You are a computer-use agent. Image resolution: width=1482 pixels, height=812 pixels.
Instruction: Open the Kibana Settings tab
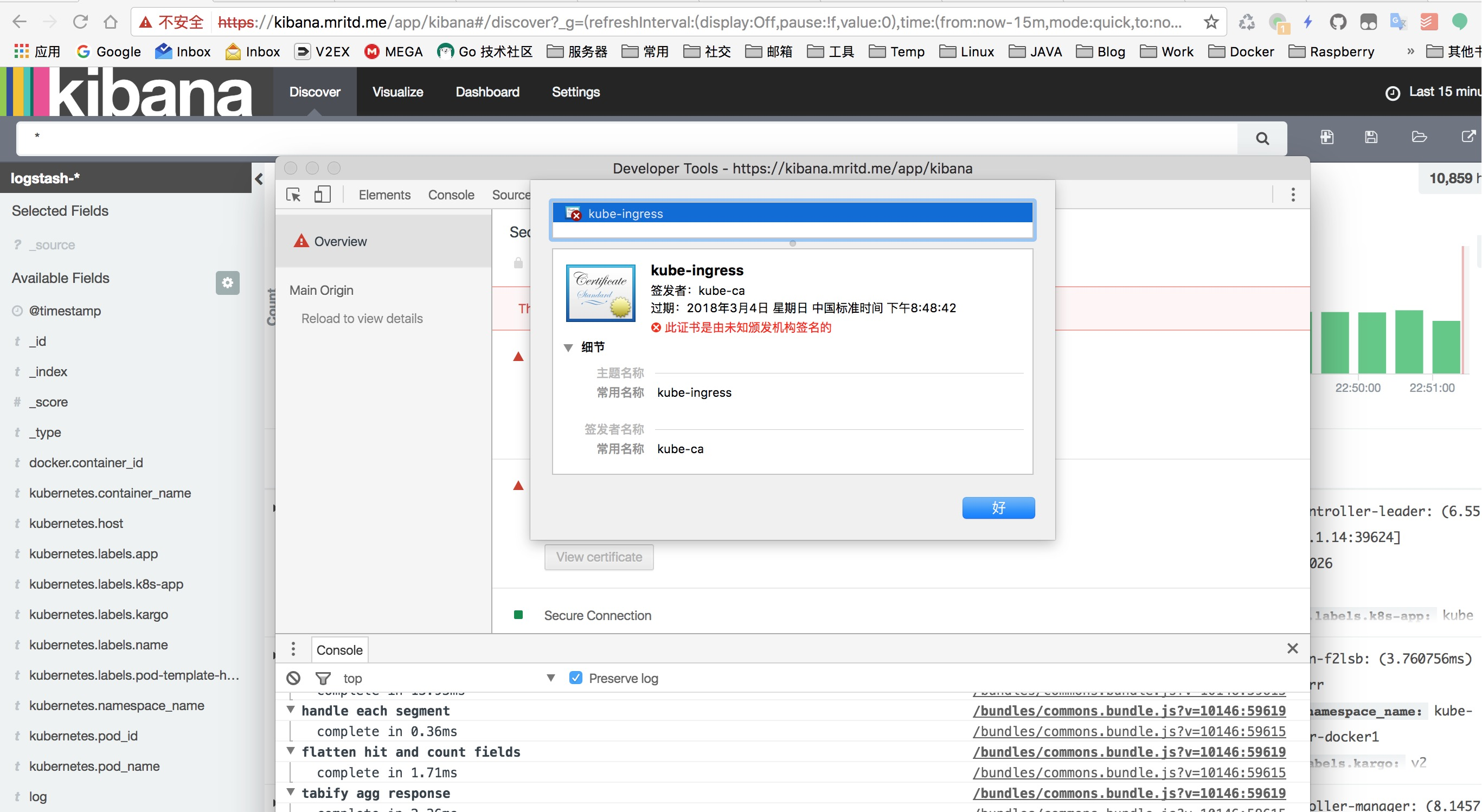click(575, 92)
